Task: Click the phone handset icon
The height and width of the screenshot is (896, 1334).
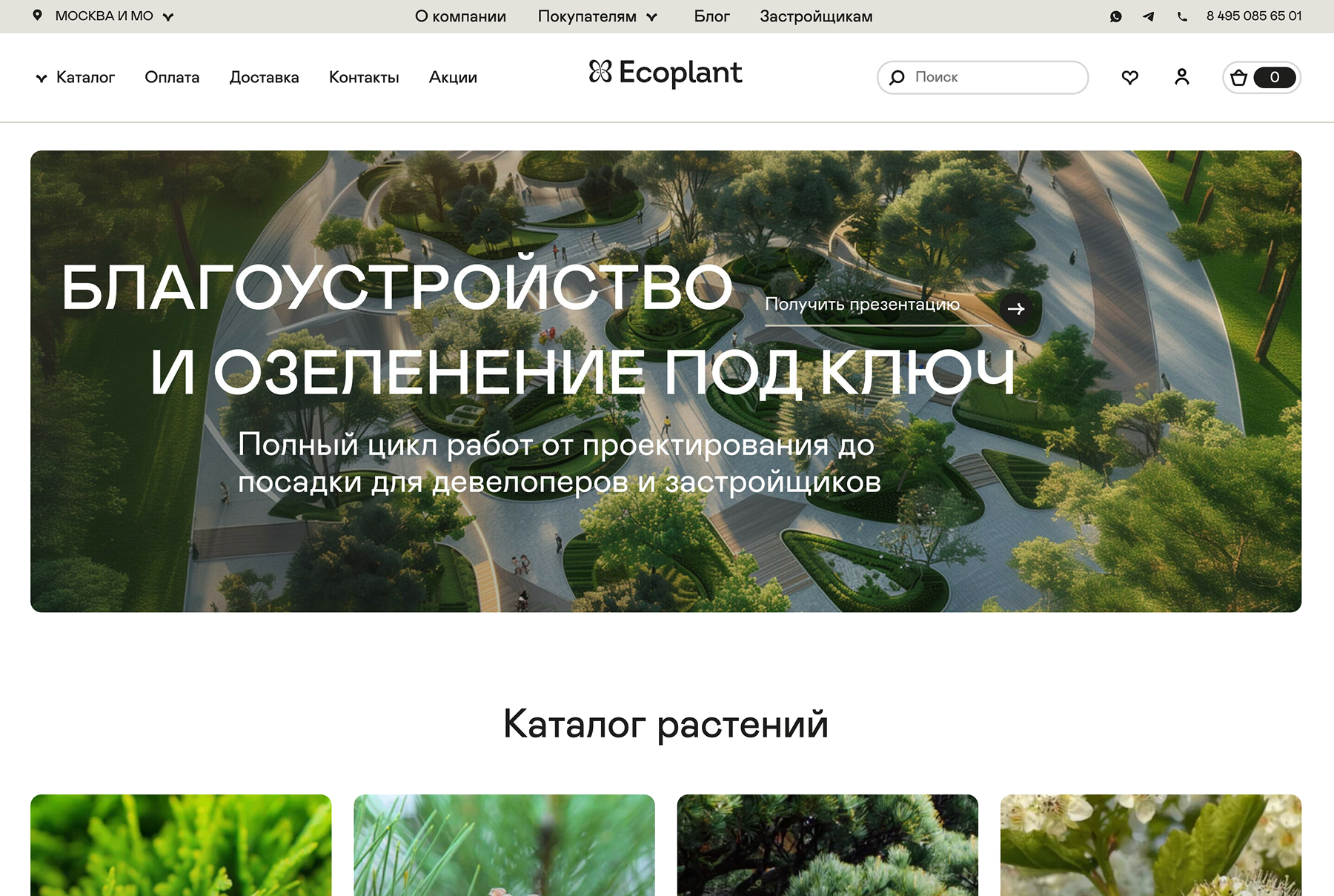Action: tap(1182, 16)
